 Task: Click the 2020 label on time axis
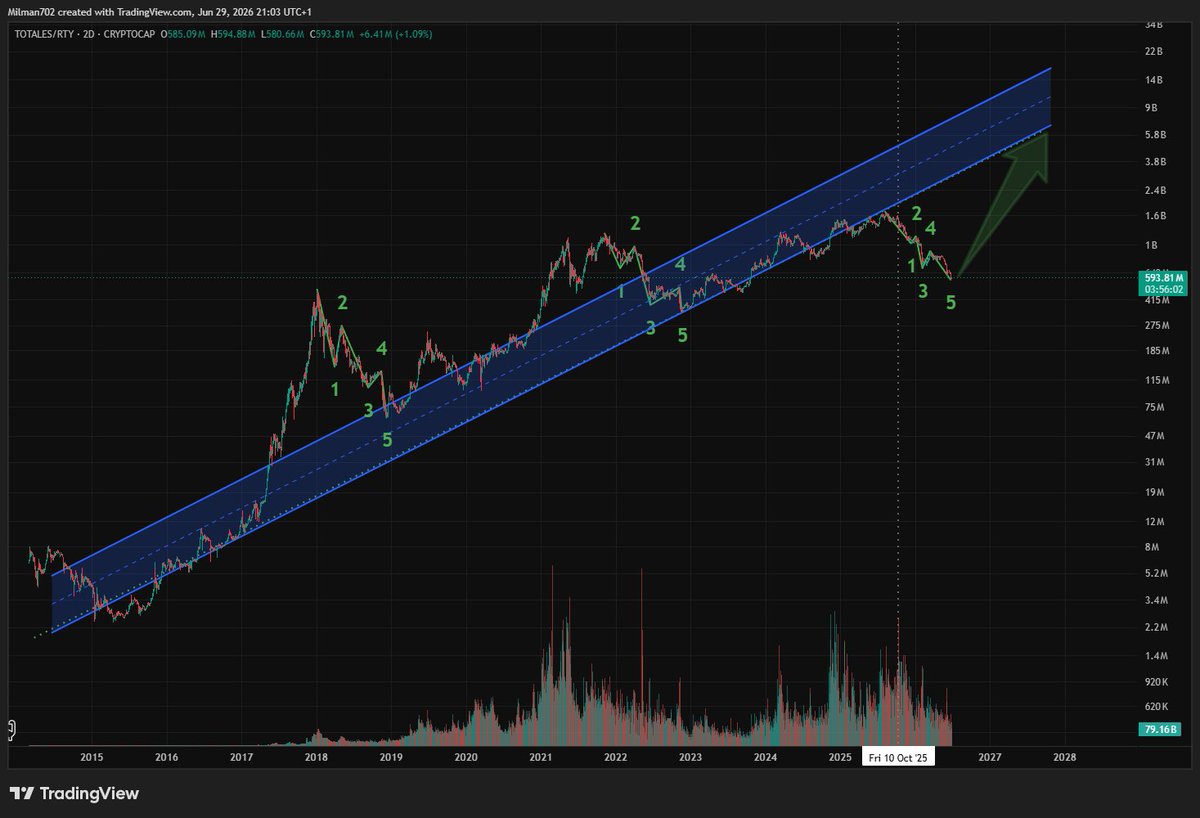pyautogui.click(x=466, y=757)
